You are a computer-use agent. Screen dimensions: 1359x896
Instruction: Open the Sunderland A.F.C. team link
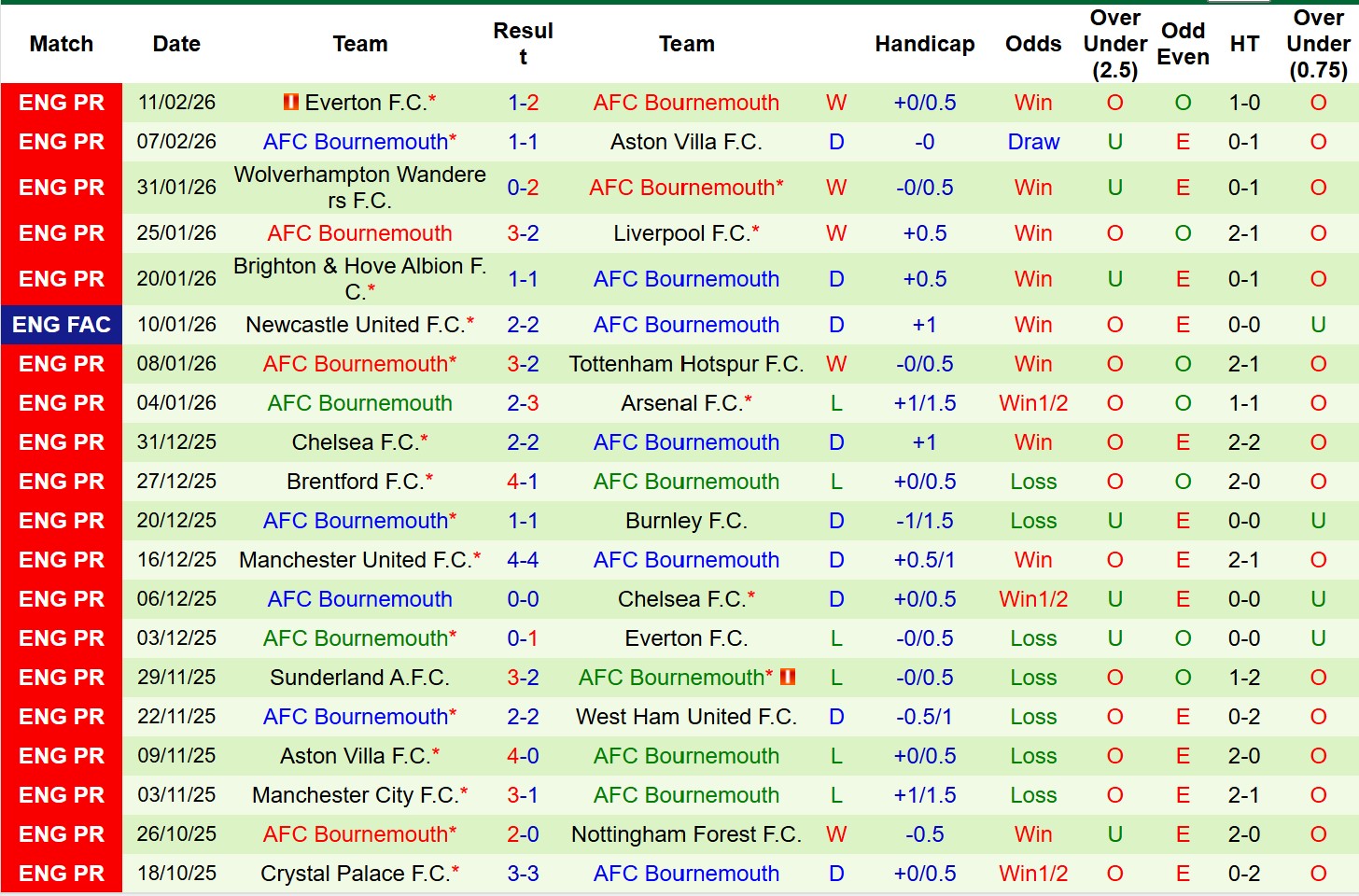pyautogui.click(x=359, y=678)
